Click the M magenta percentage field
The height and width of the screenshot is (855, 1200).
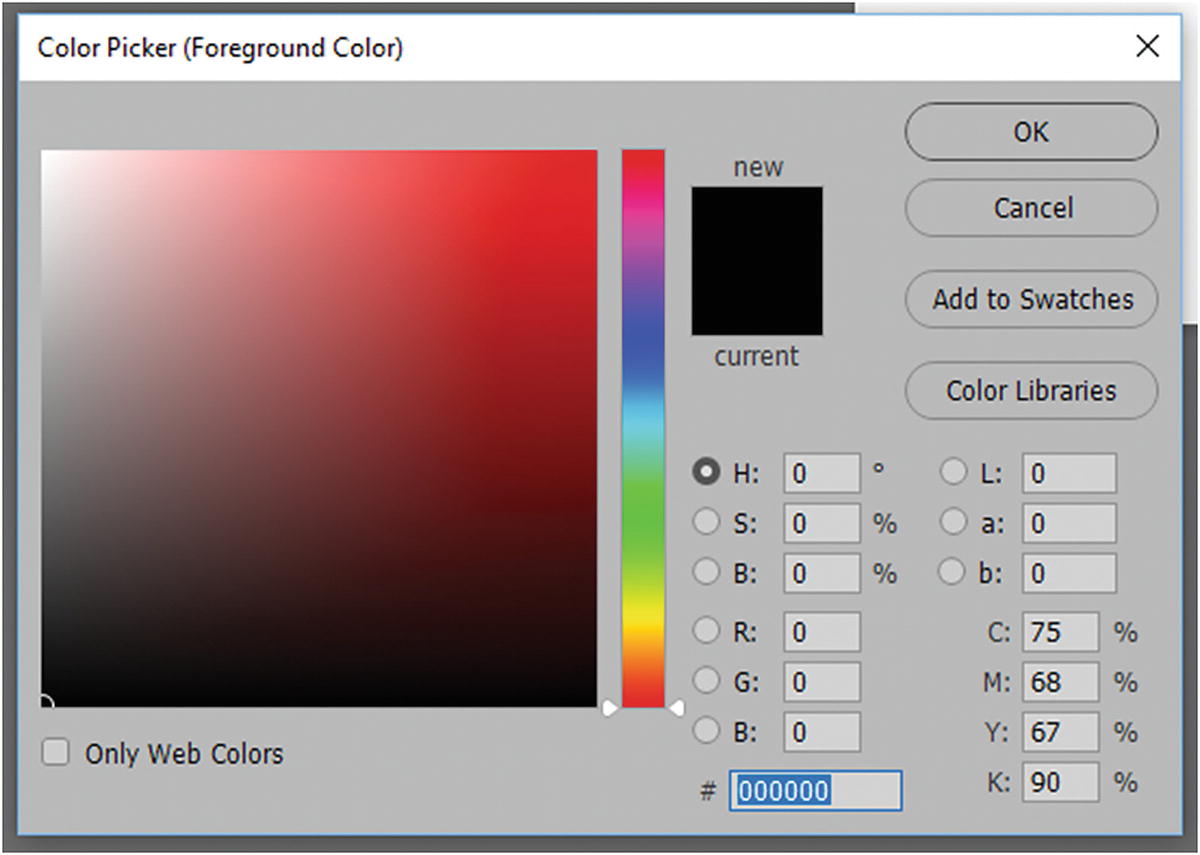[1059, 682]
